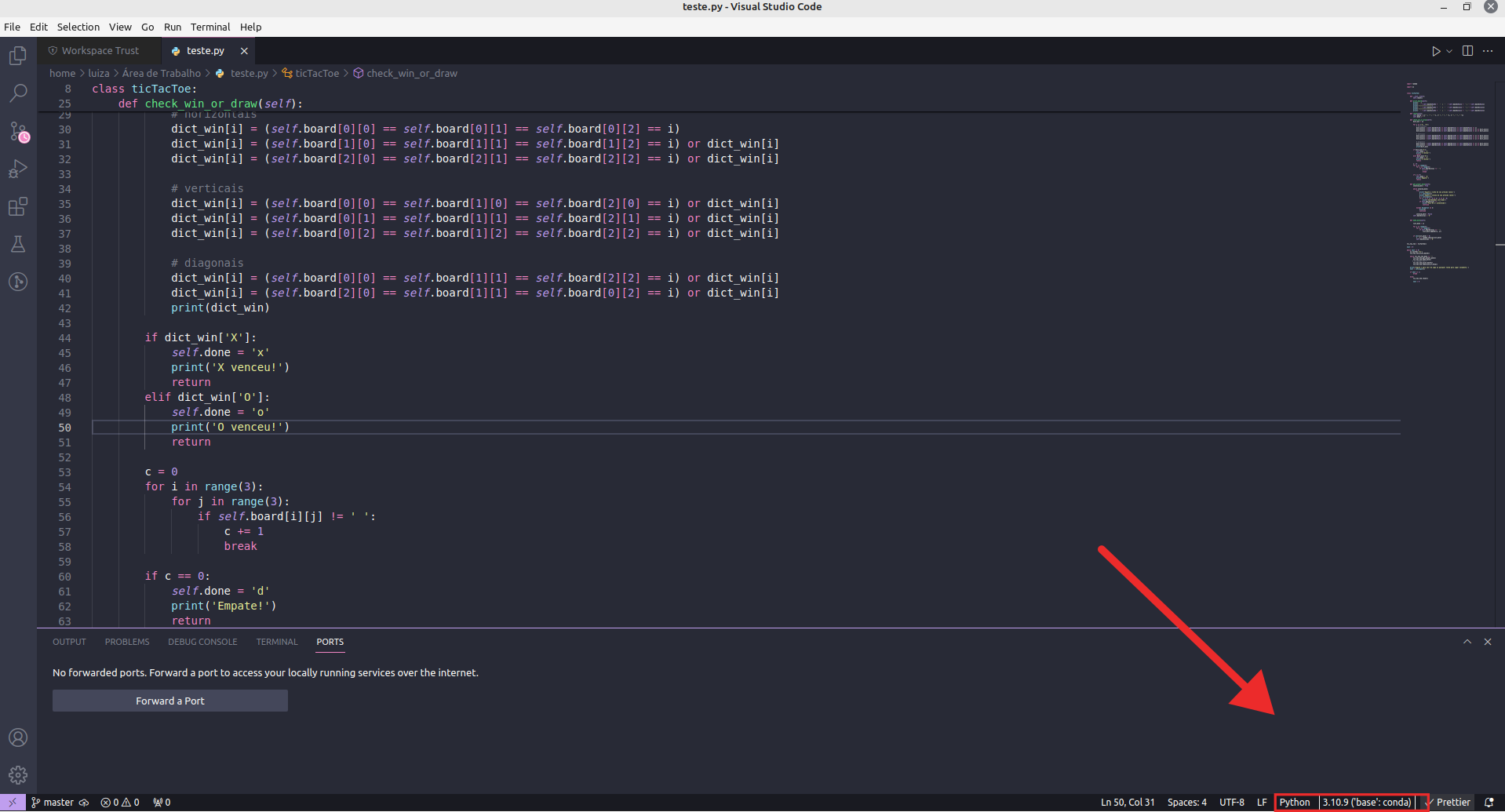Run the Python file with the play button
The height and width of the screenshot is (812, 1505).
pyautogui.click(x=1435, y=50)
